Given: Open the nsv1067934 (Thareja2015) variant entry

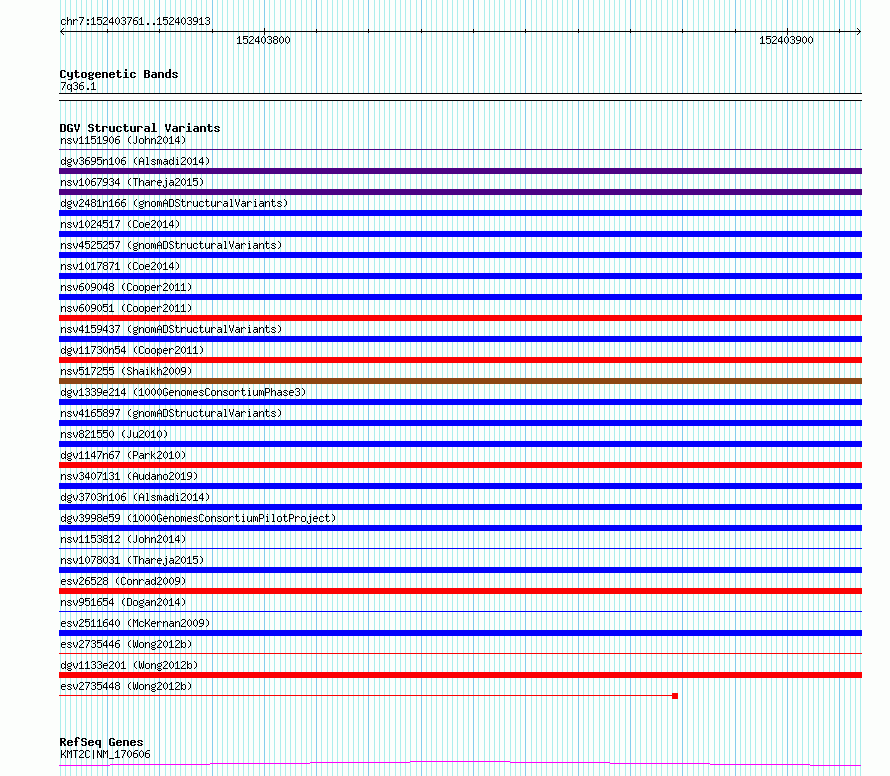Looking at the screenshot, I should point(132,182).
